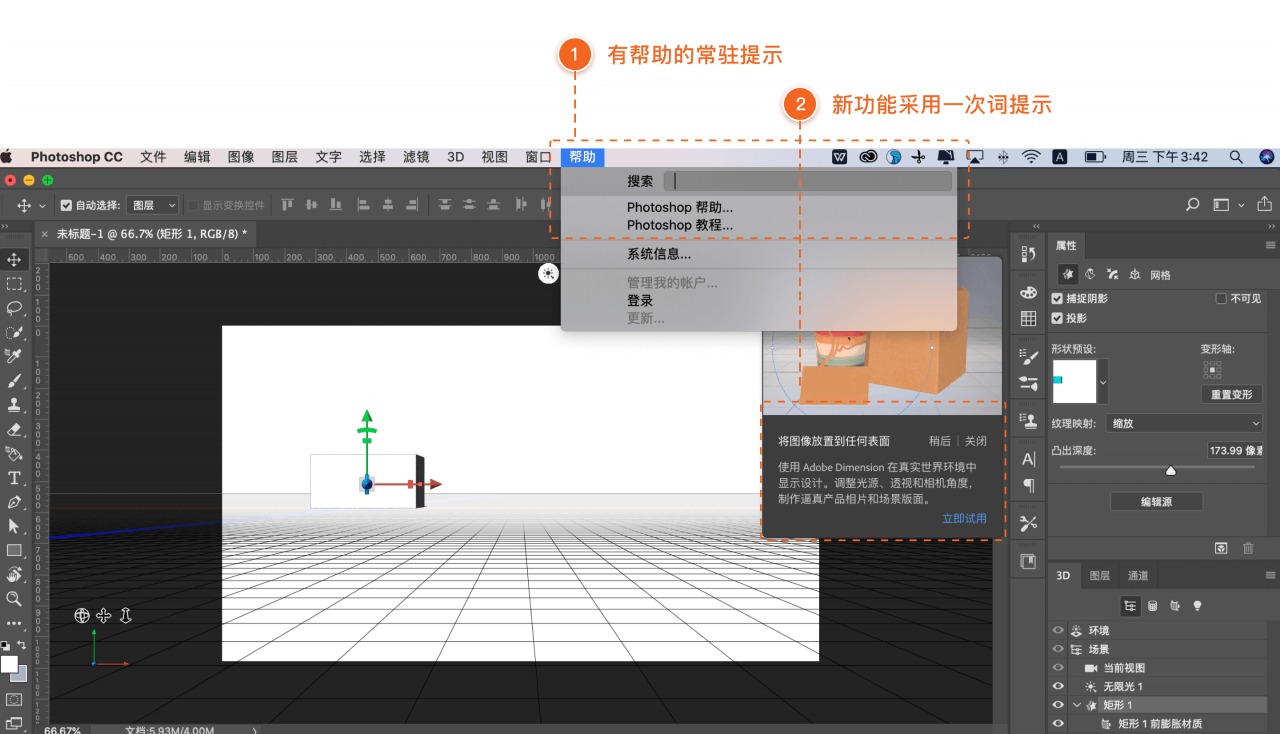
Task: Select the Quick Selection tool
Action: (x=14, y=332)
